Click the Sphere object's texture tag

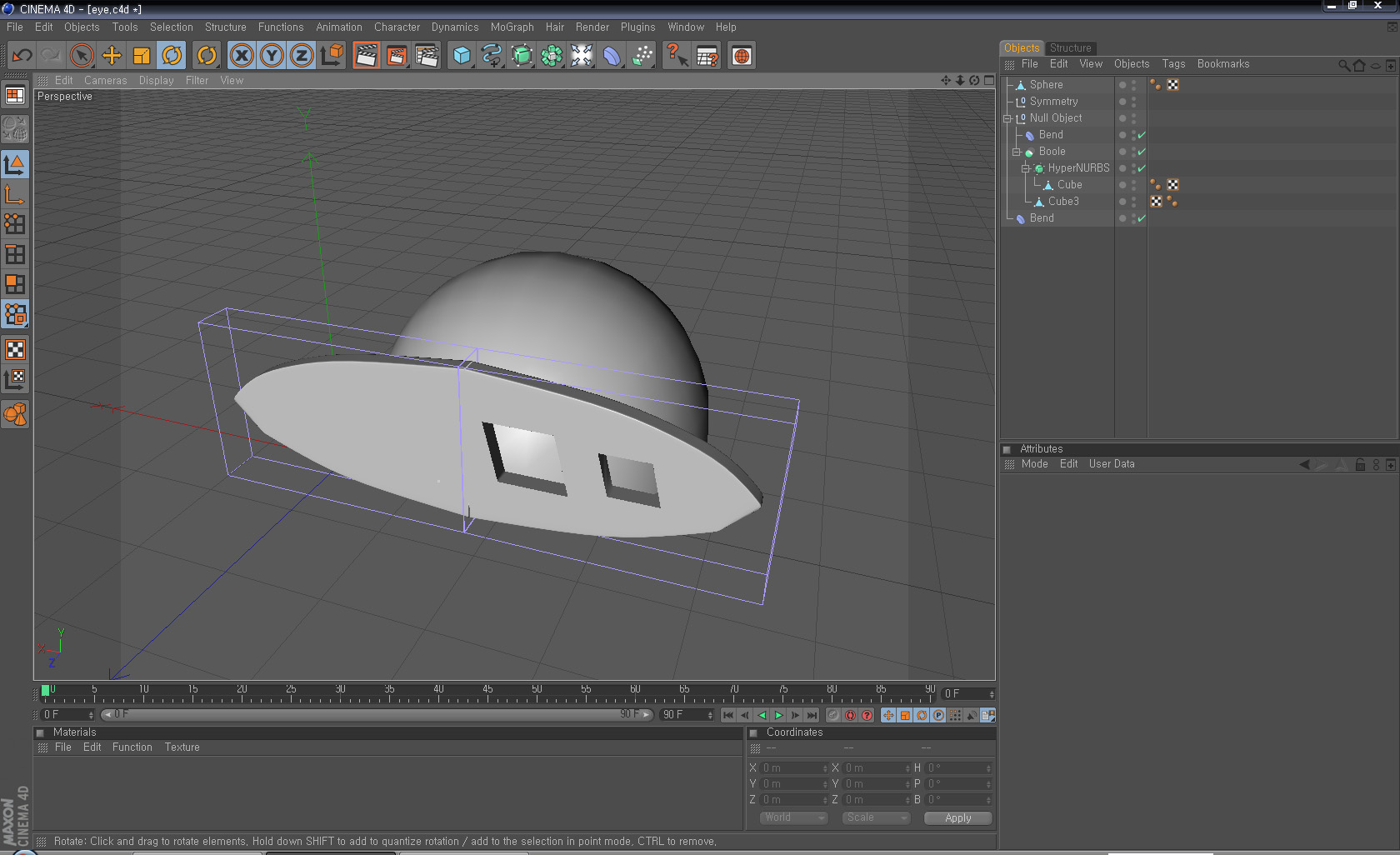(x=1172, y=85)
